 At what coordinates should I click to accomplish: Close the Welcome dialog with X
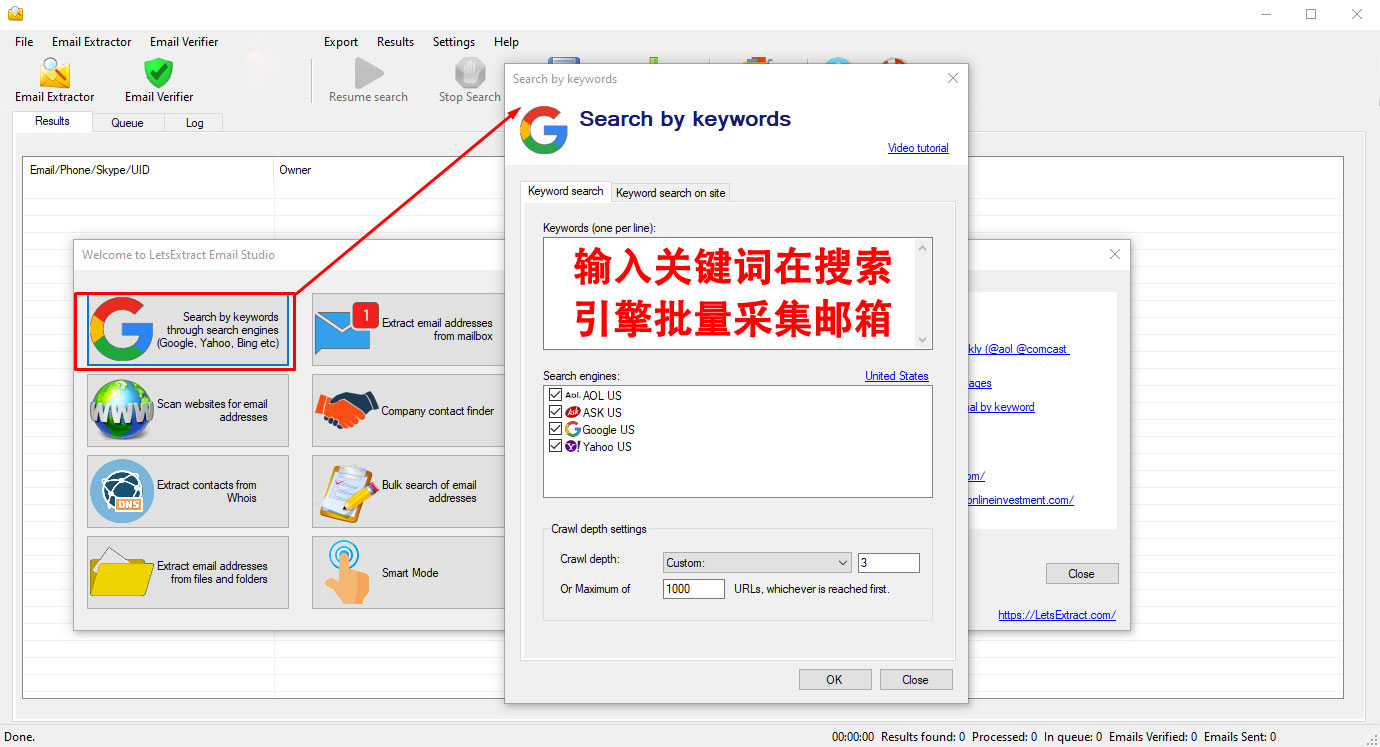pos(1115,254)
